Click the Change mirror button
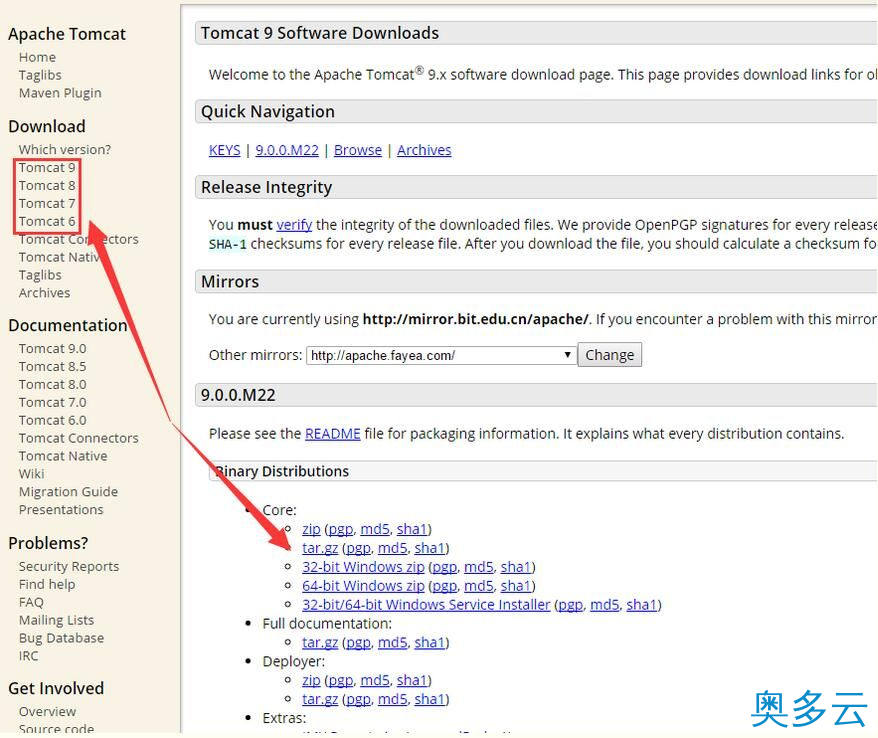Viewport: 878px width, 738px height. (x=610, y=355)
